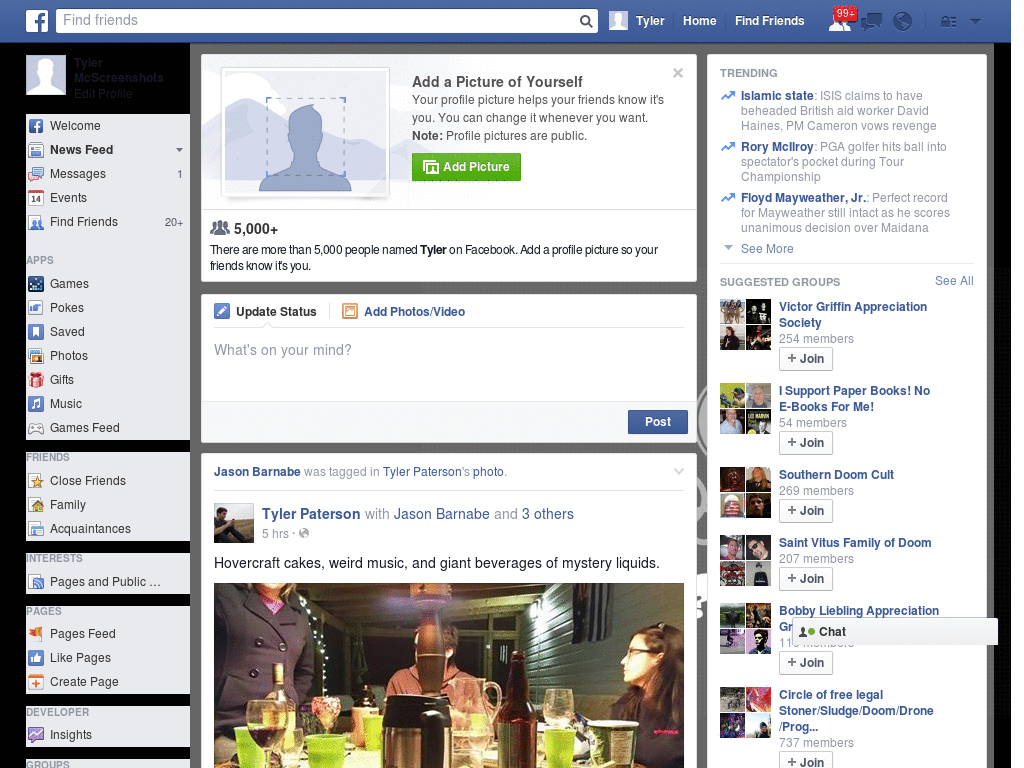
Task: Open friend requests icon with 99+ badge
Action: tap(840, 21)
